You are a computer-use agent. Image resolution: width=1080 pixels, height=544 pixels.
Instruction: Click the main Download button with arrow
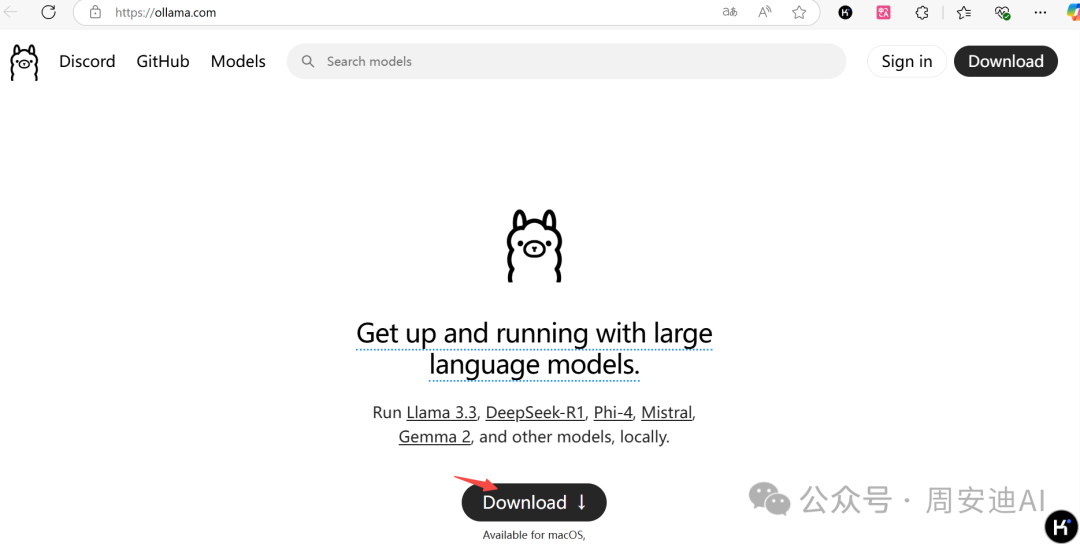[534, 502]
